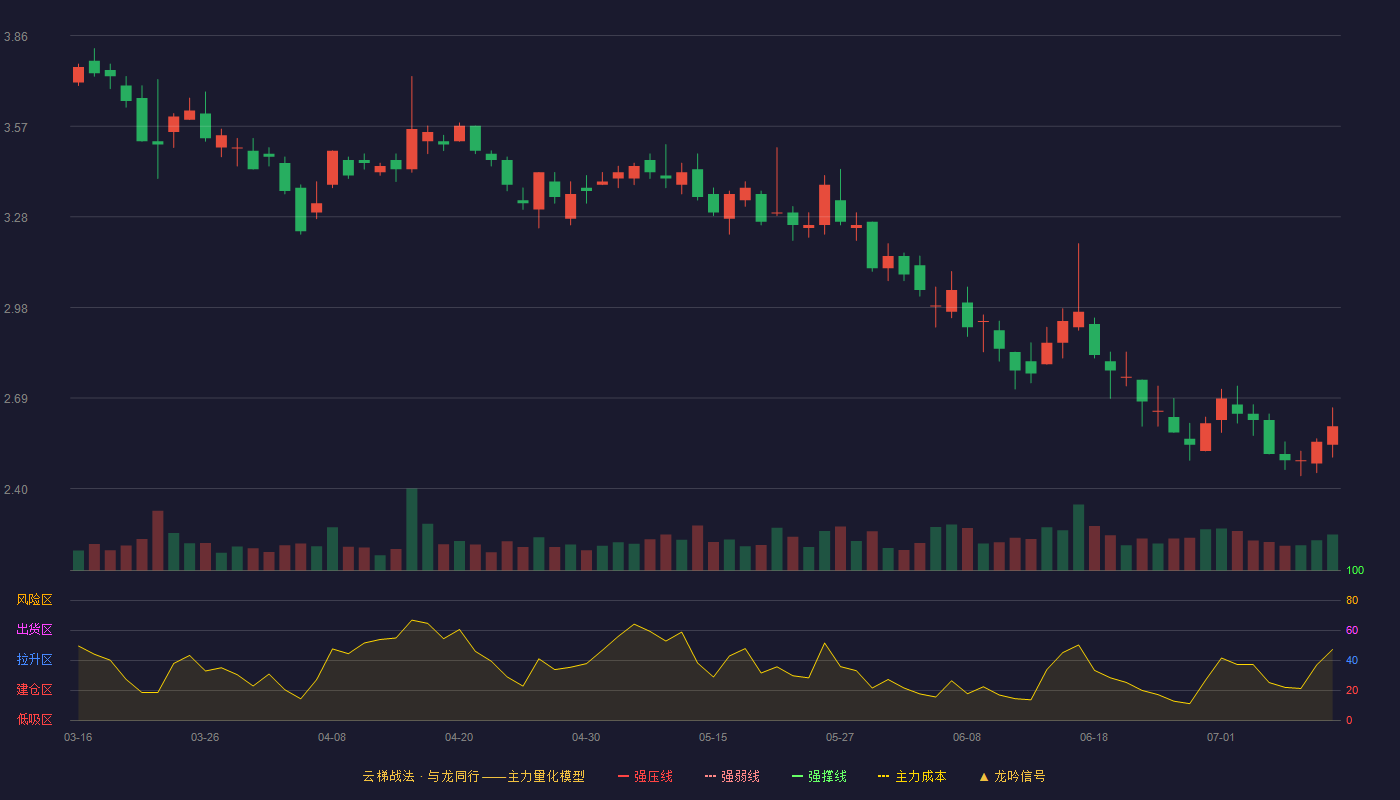Viewport: 1400px width, 800px height.
Task: Toggle the 强压线 legend series
Action: tap(645, 776)
